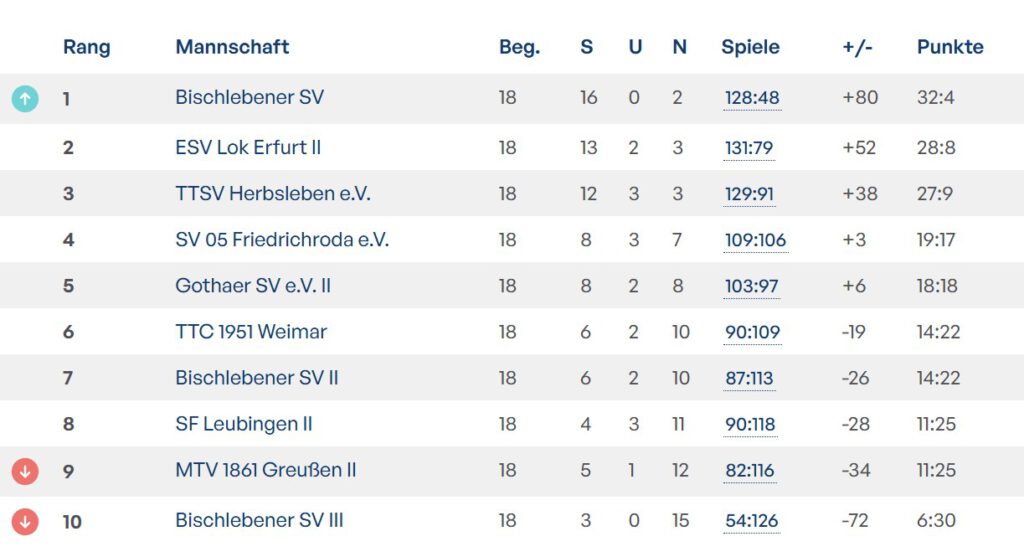
Task: Open SV 05 Friedrichroda e.V. team page
Action: tap(281, 240)
